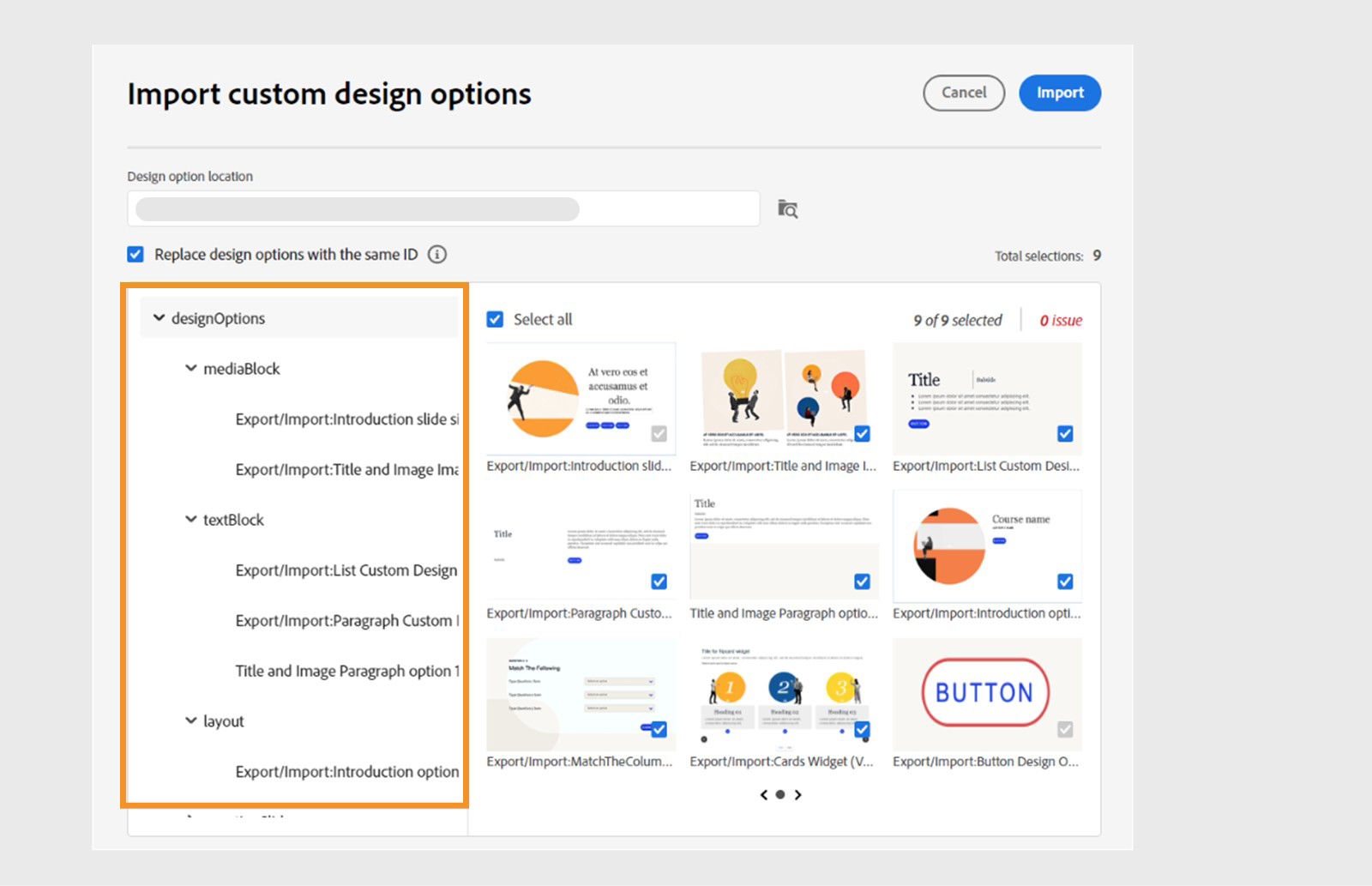Toggle Replace design options with same ID
The height and width of the screenshot is (886, 1372).
click(135, 255)
